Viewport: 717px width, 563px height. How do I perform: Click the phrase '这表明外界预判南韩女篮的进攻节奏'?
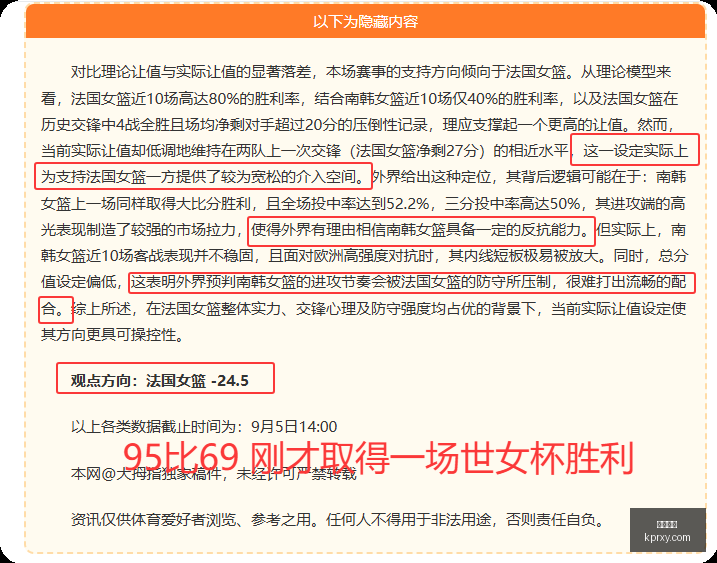[x=251, y=282]
